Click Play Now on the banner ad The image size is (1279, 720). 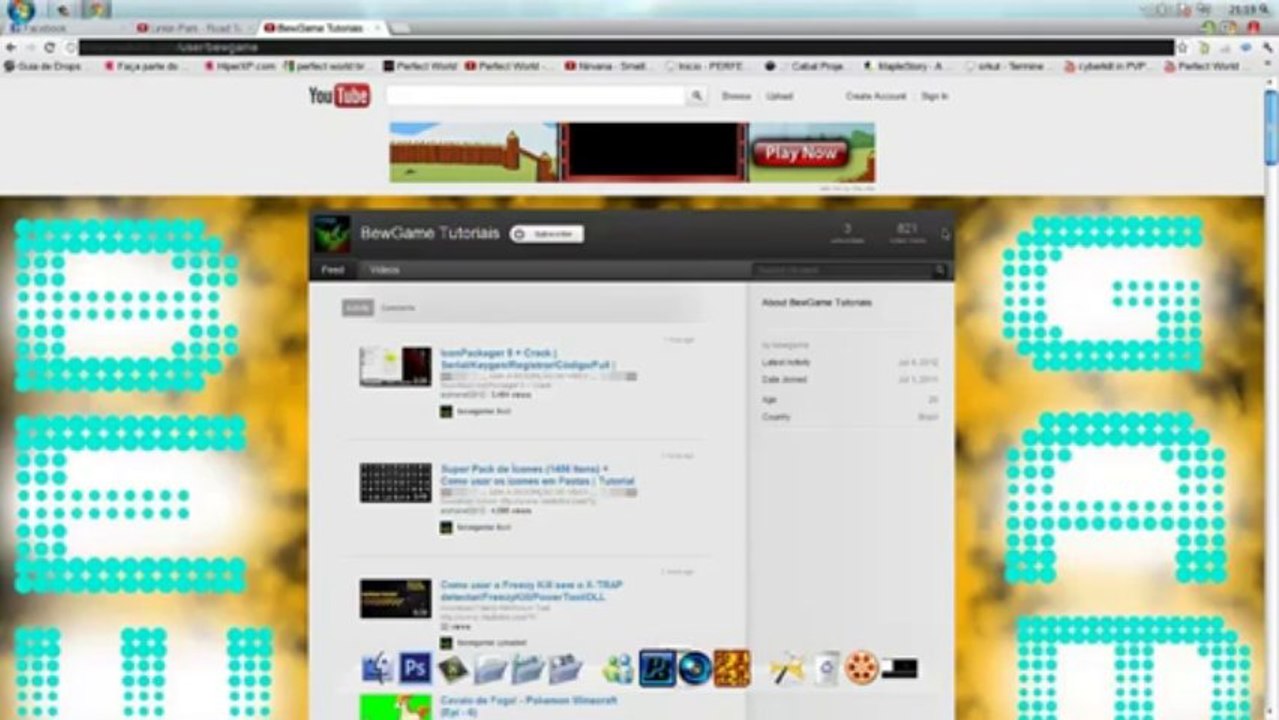click(x=801, y=153)
